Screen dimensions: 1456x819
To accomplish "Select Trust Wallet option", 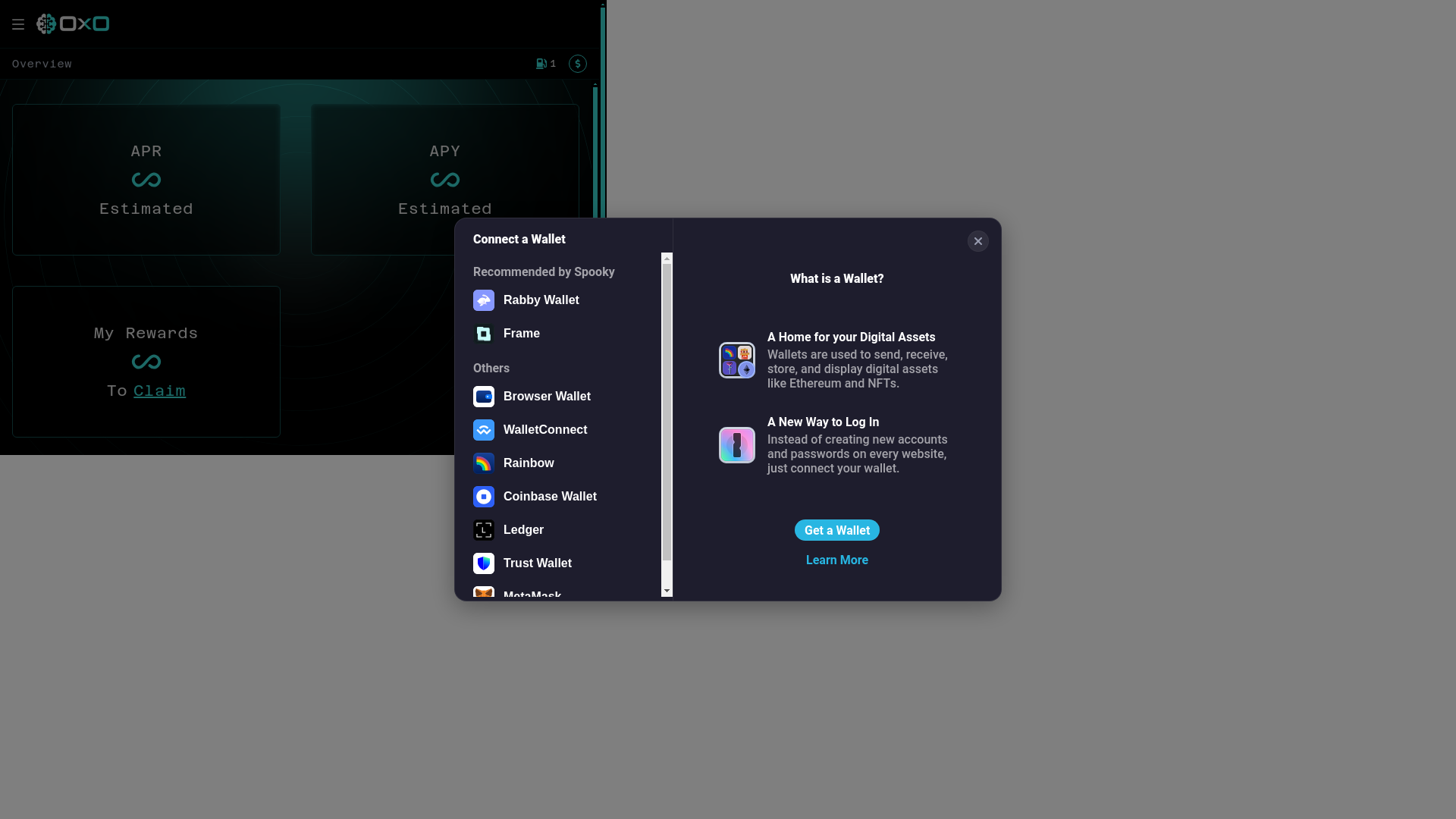I will (x=563, y=563).
